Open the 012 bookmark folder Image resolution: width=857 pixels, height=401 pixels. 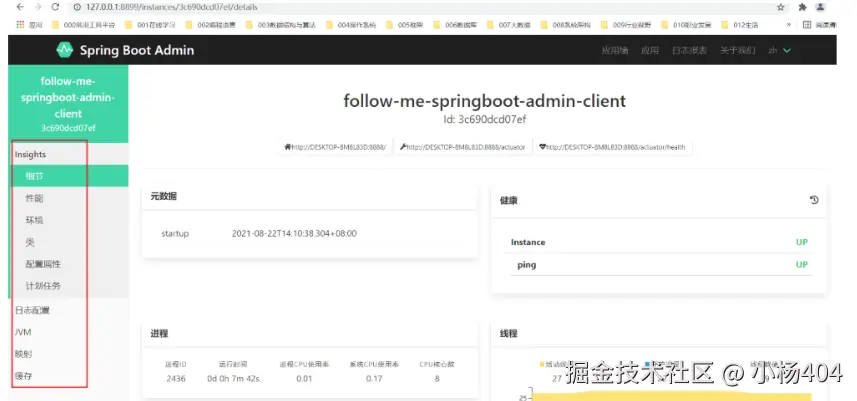(740, 25)
